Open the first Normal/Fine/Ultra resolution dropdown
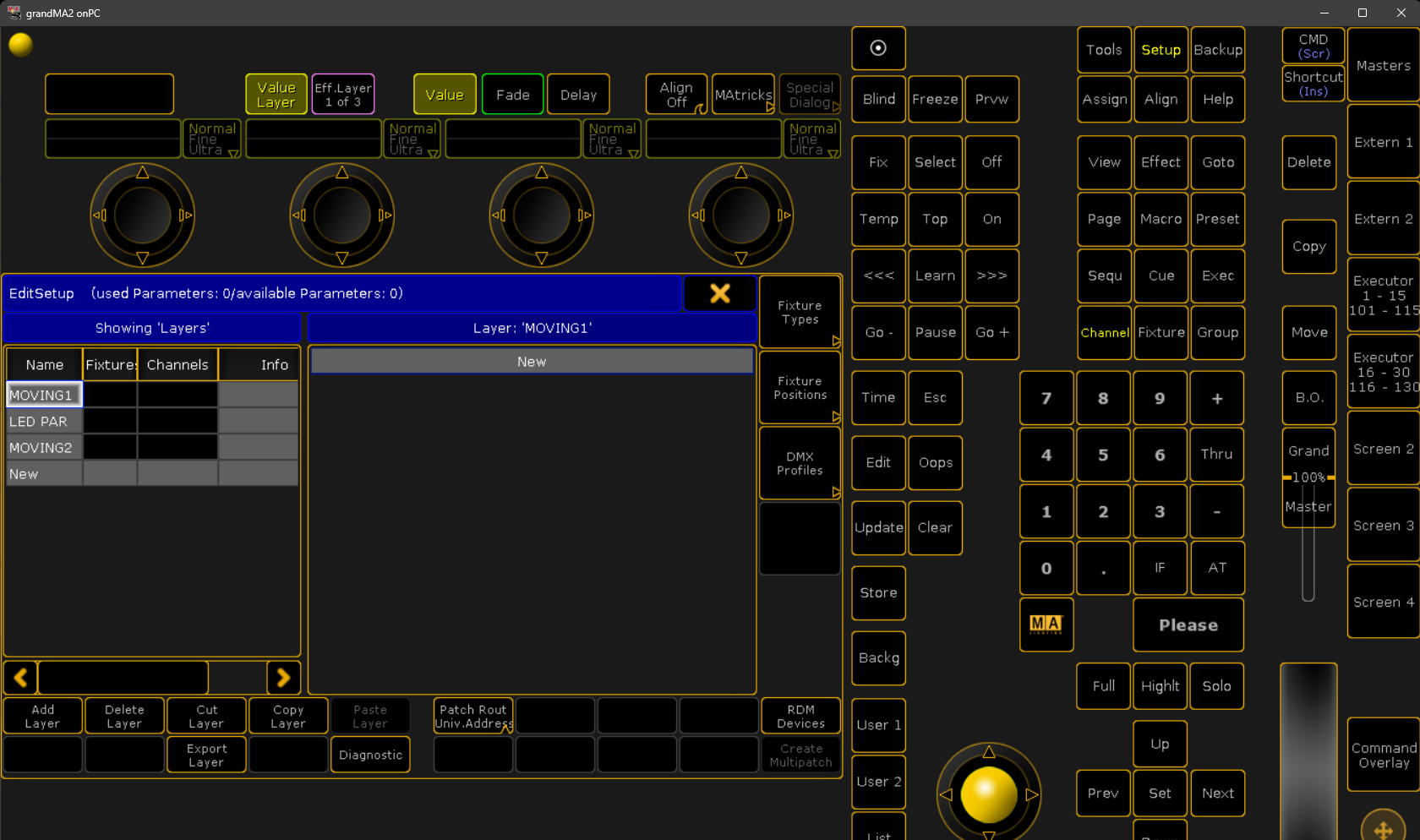1420x840 pixels. click(212, 139)
